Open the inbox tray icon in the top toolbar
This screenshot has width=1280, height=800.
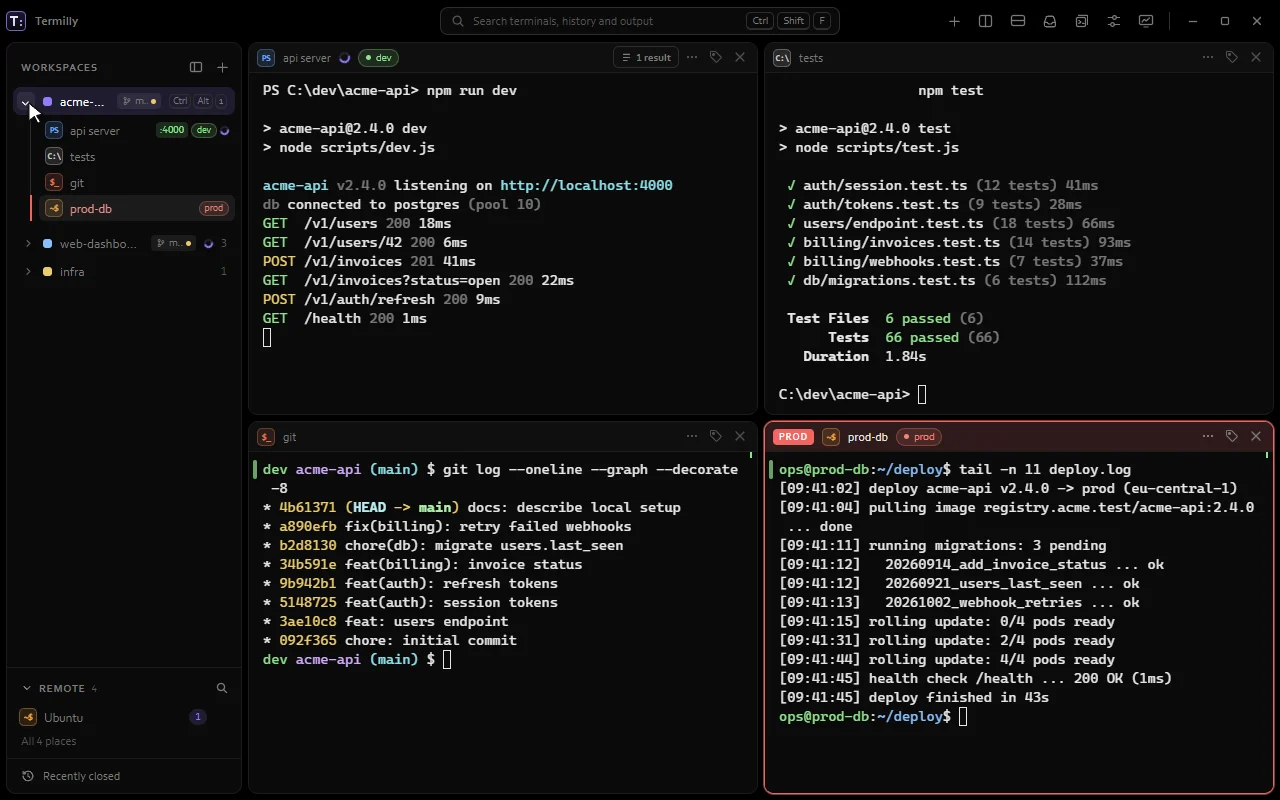(x=1050, y=21)
